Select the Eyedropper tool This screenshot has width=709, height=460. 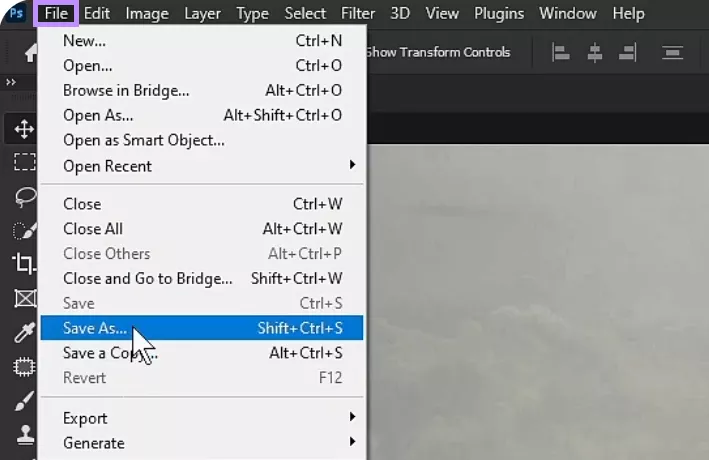23,332
